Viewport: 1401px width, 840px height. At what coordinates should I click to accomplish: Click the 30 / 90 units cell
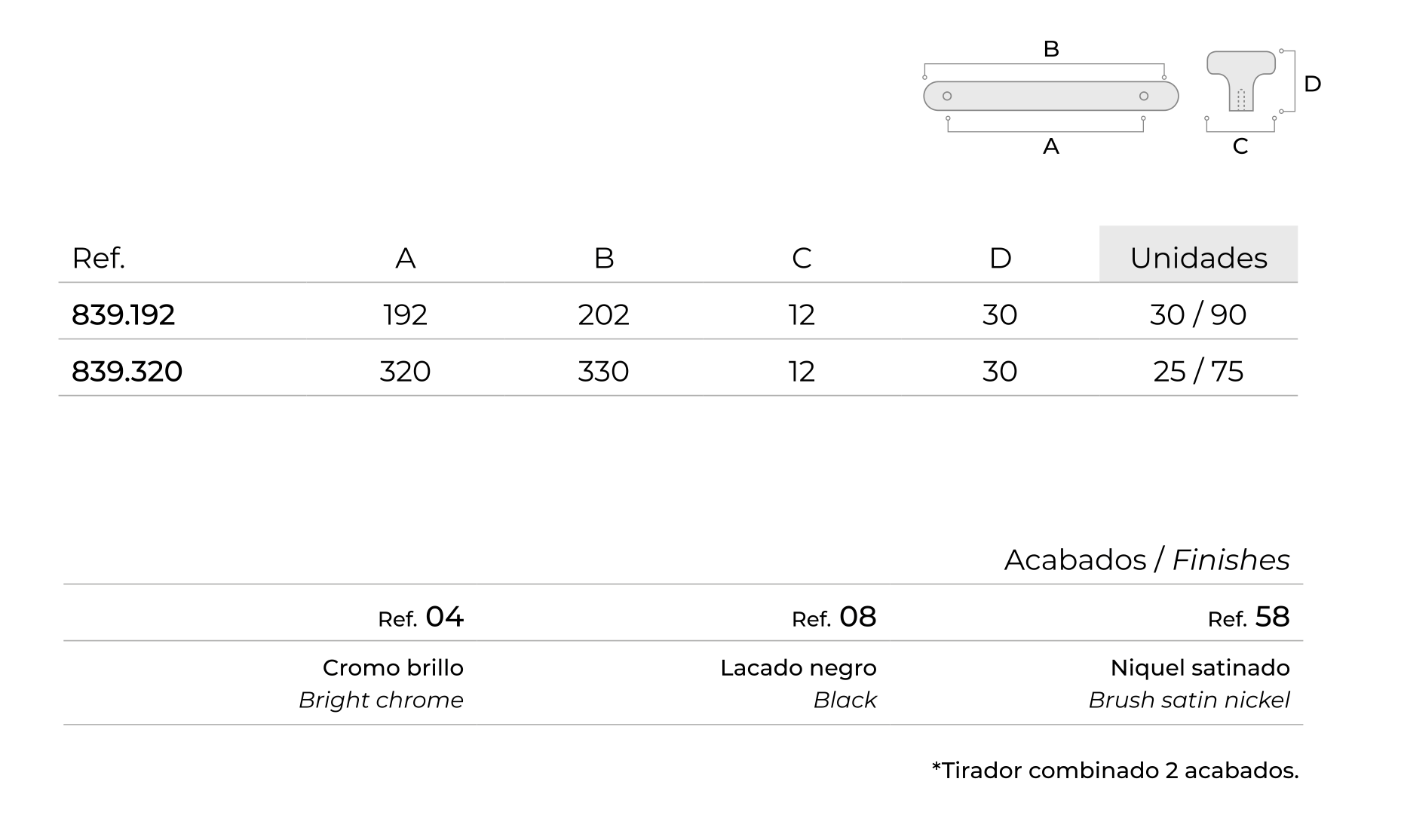tap(1198, 314)
